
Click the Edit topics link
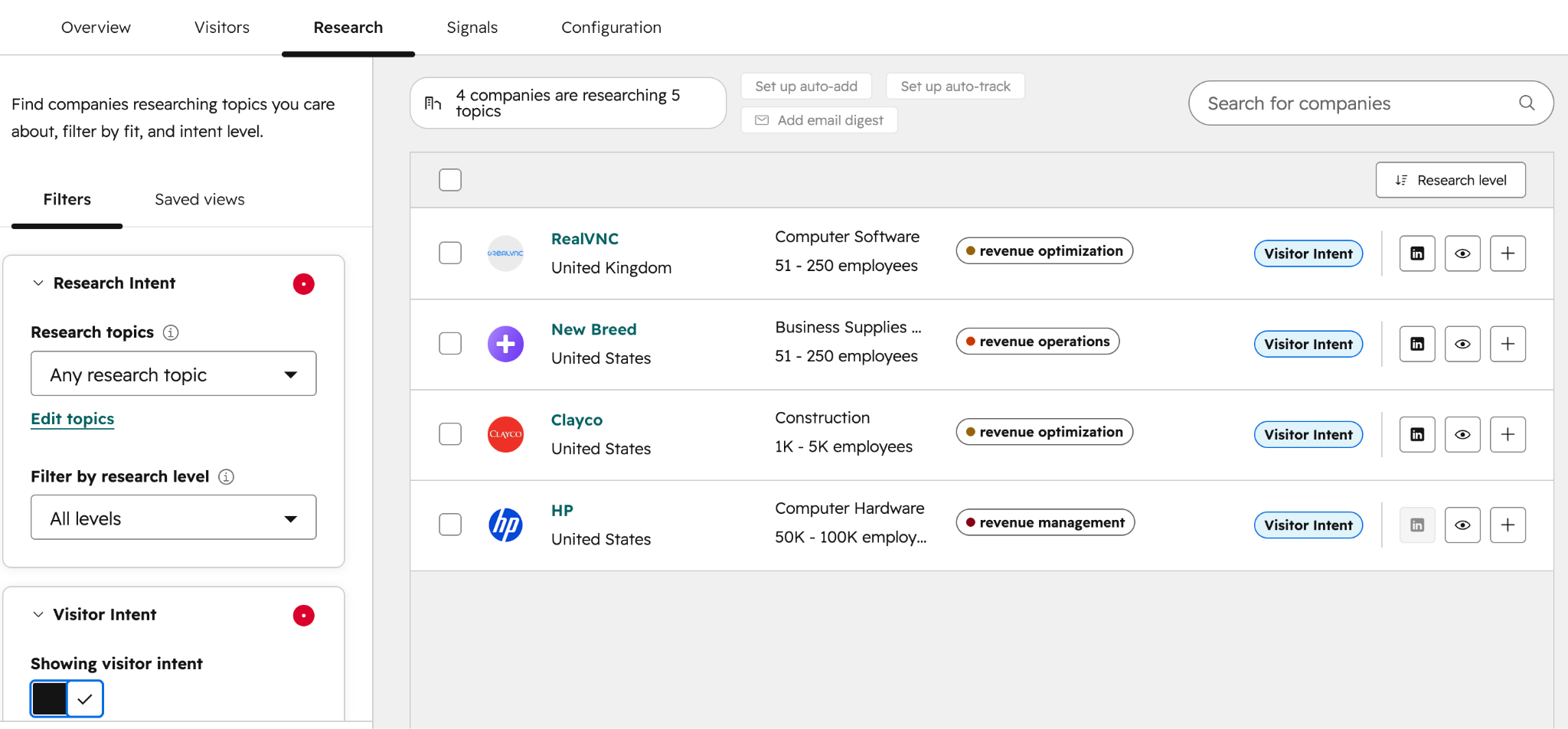tap(73, 419)
